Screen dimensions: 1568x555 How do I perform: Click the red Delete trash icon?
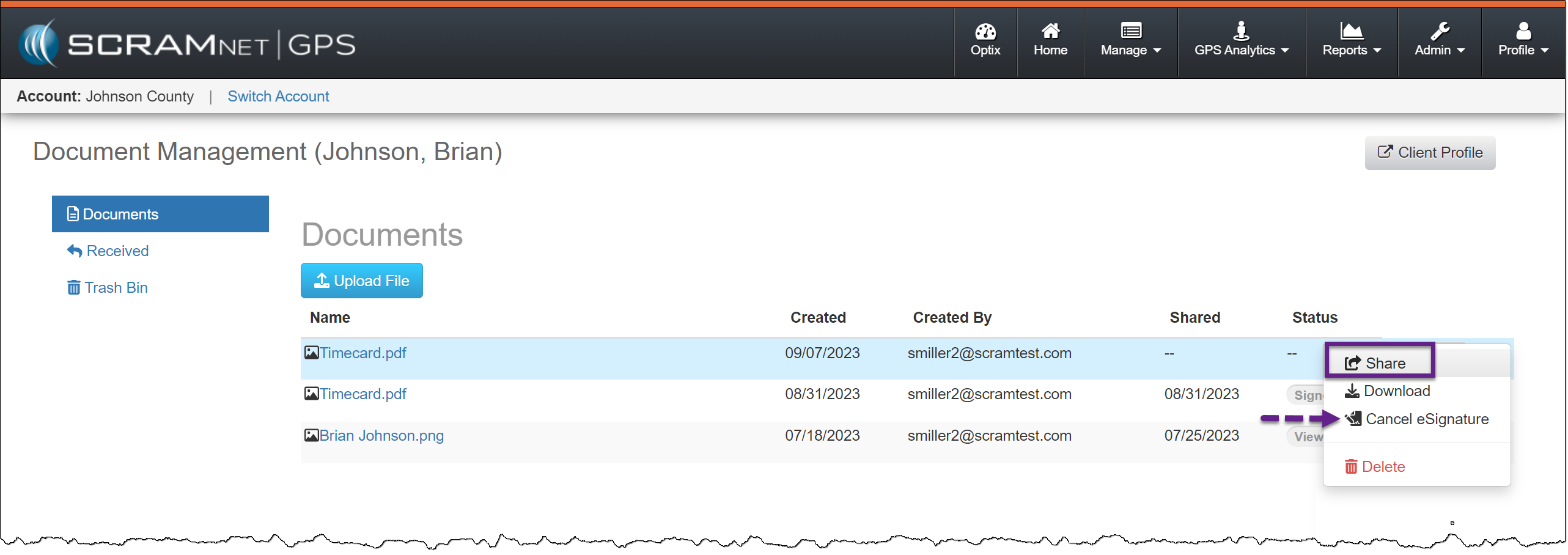pos(1350,467)
